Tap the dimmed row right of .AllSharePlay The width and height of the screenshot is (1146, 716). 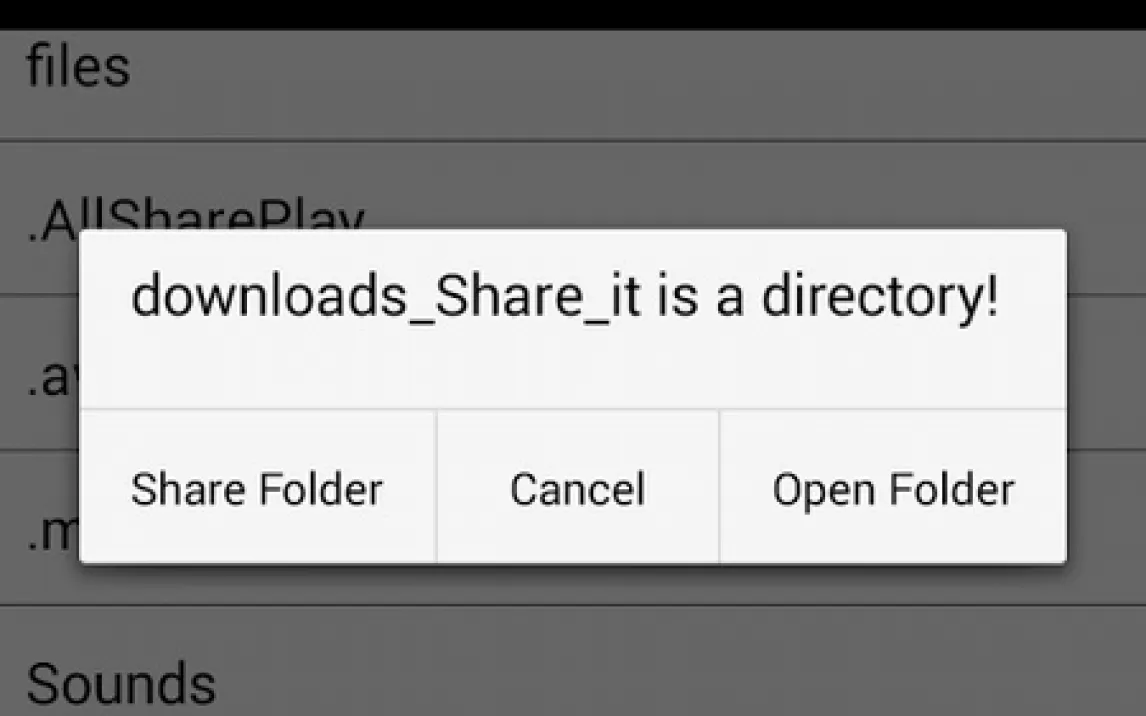click(731, 186)
